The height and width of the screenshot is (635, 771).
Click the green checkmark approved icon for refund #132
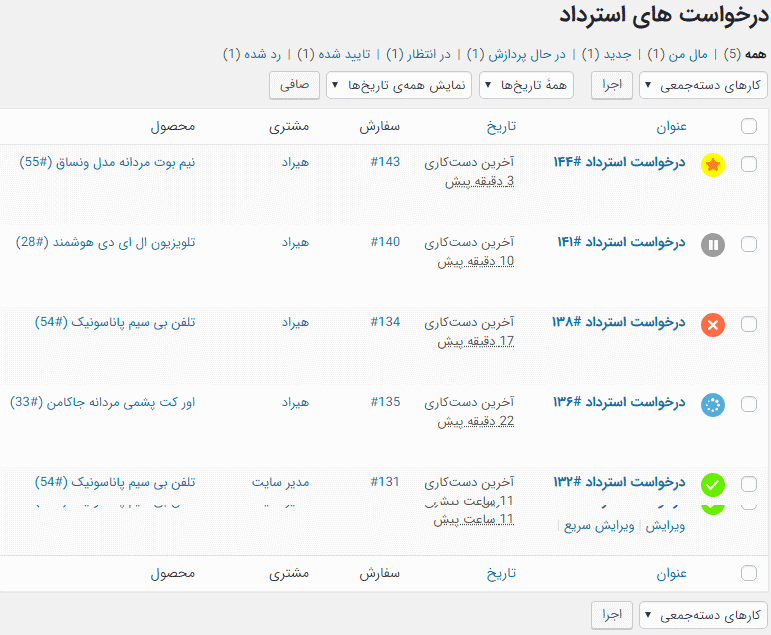pyautogui.click(x=712, y=485)
